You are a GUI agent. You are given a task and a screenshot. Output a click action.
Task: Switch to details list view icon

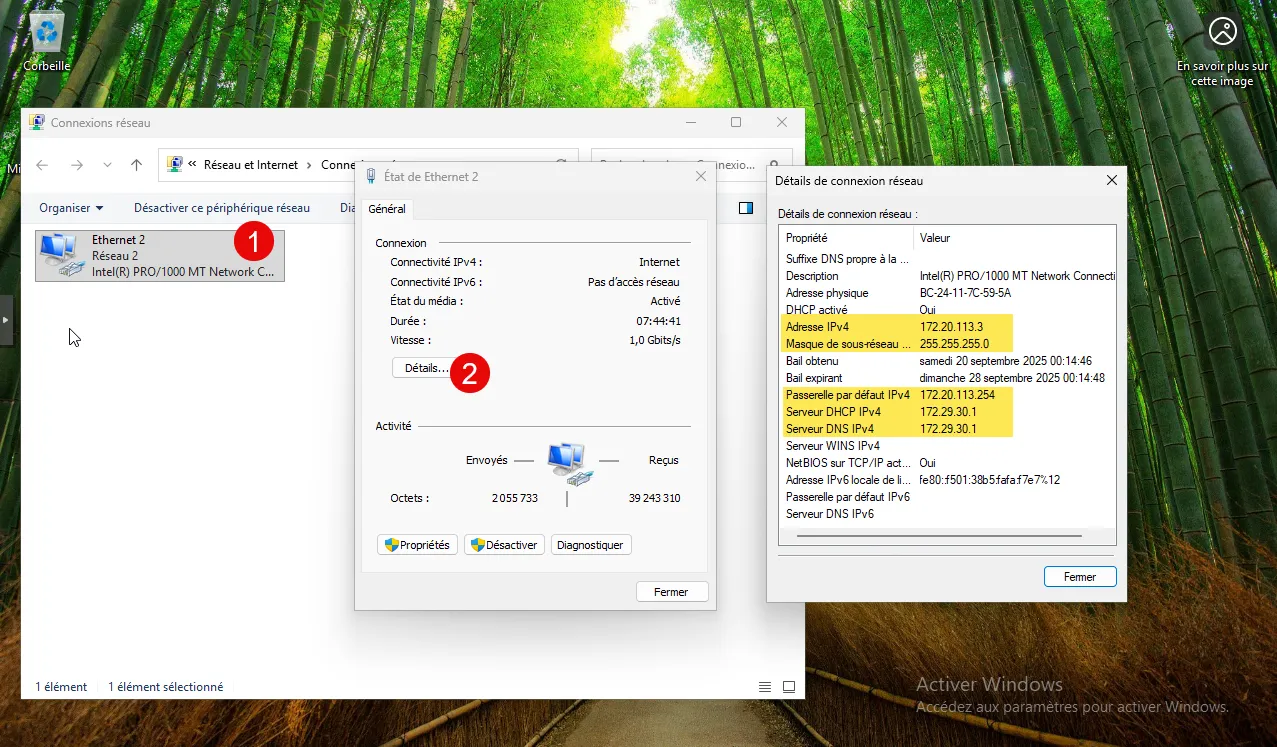tap(765, 687)
